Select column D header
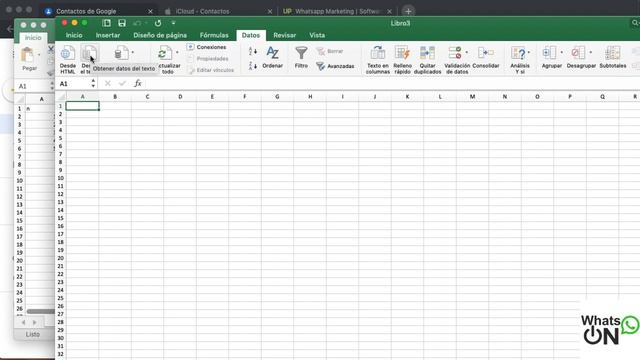640x360 pixels. [180, 97]
